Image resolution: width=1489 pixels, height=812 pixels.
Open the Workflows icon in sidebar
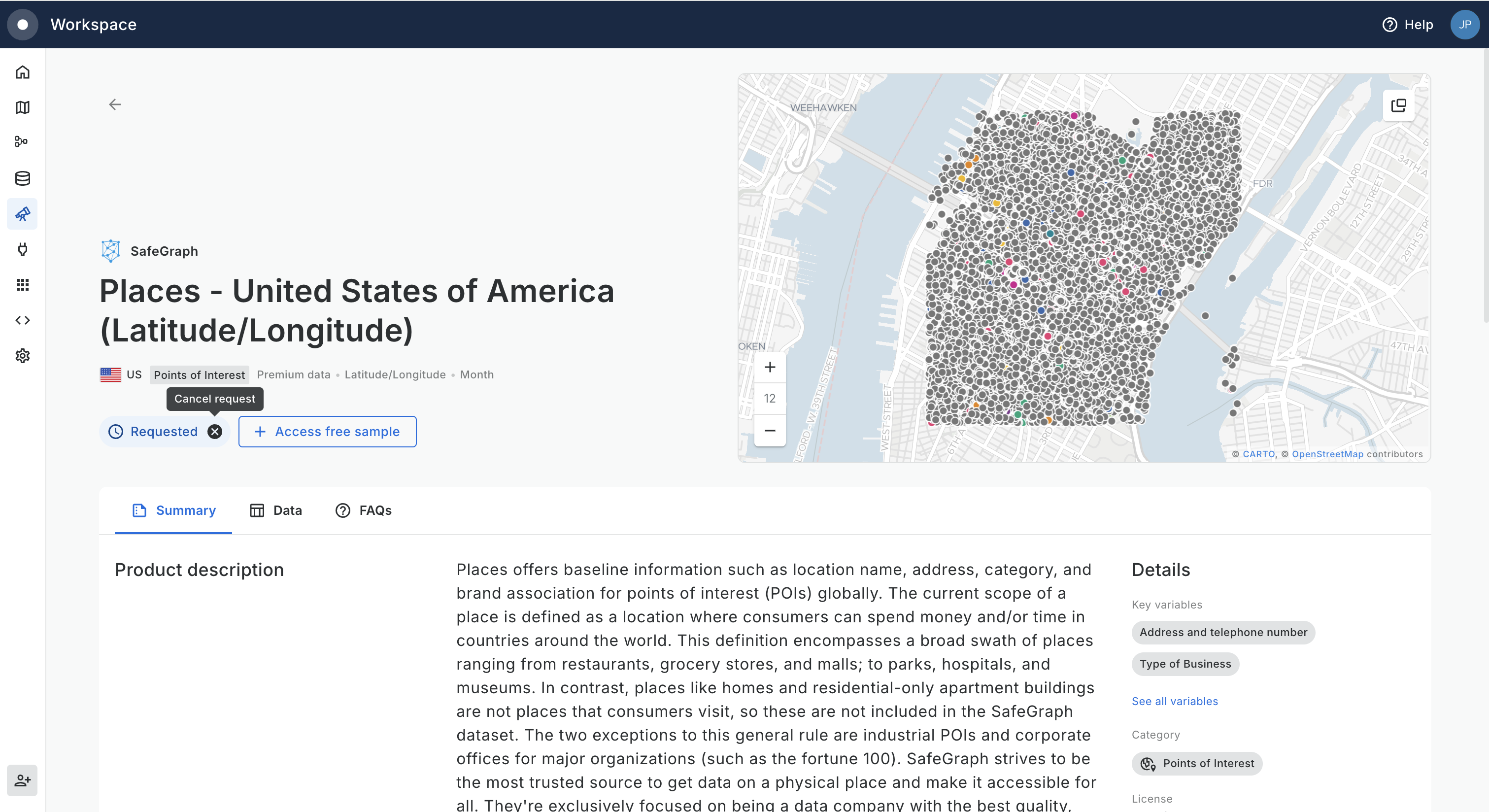[x=23, y=142]
